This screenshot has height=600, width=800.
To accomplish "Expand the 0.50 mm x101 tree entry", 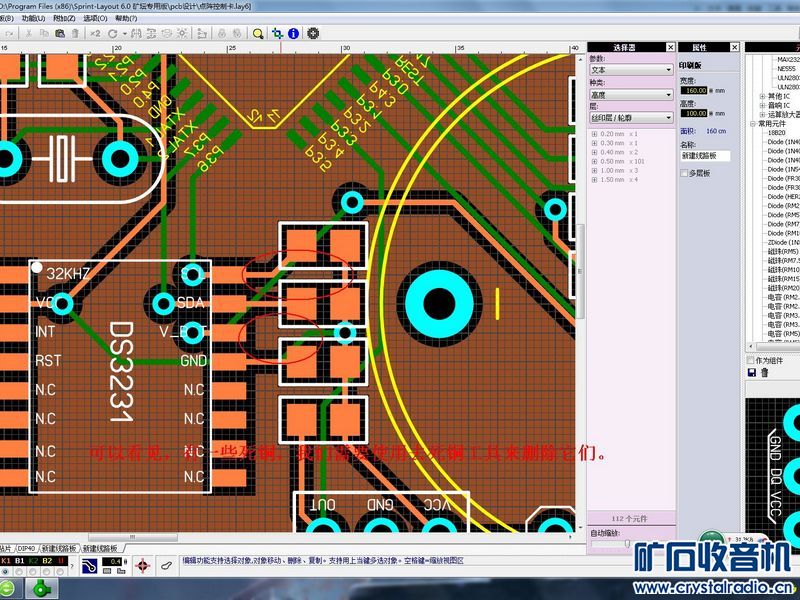I will pyautogui.click(x=594, y=161).
